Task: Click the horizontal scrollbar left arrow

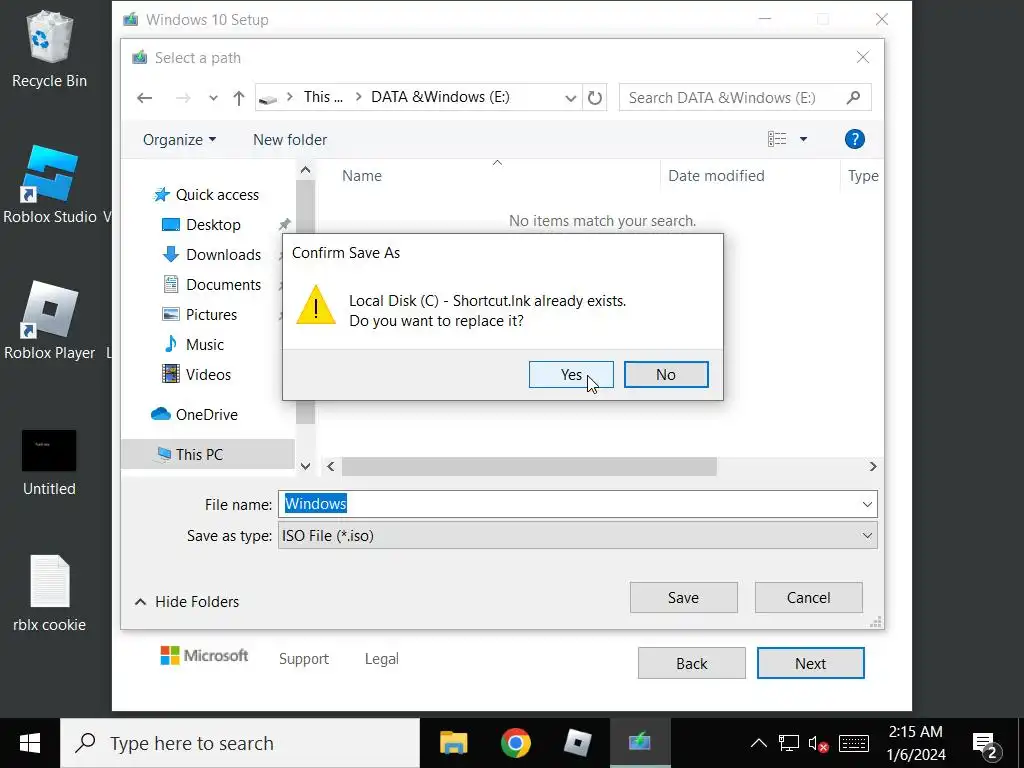Action: click(x=330, y=467)
